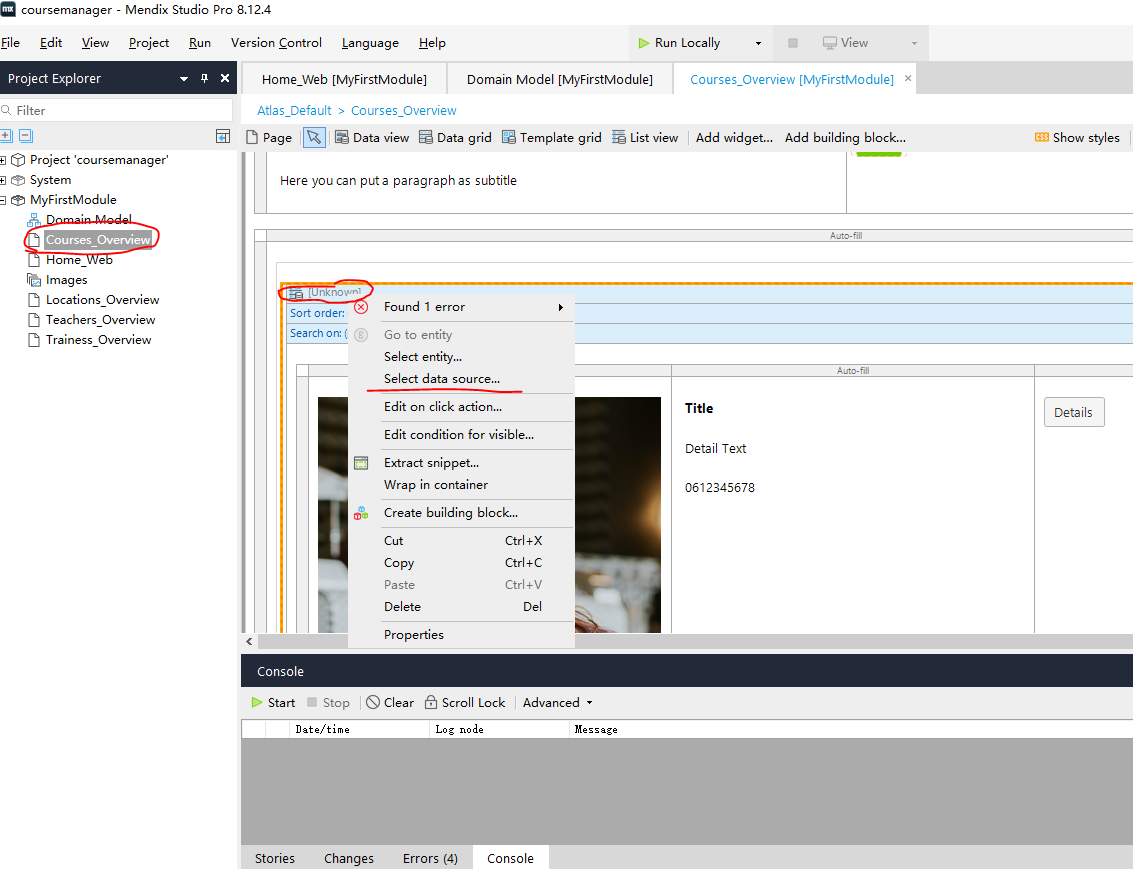The image size is (1133, 869).
Task: Collapse the MyFirstModule tree node
Action: pyautogui.click(x=3, y=200)
